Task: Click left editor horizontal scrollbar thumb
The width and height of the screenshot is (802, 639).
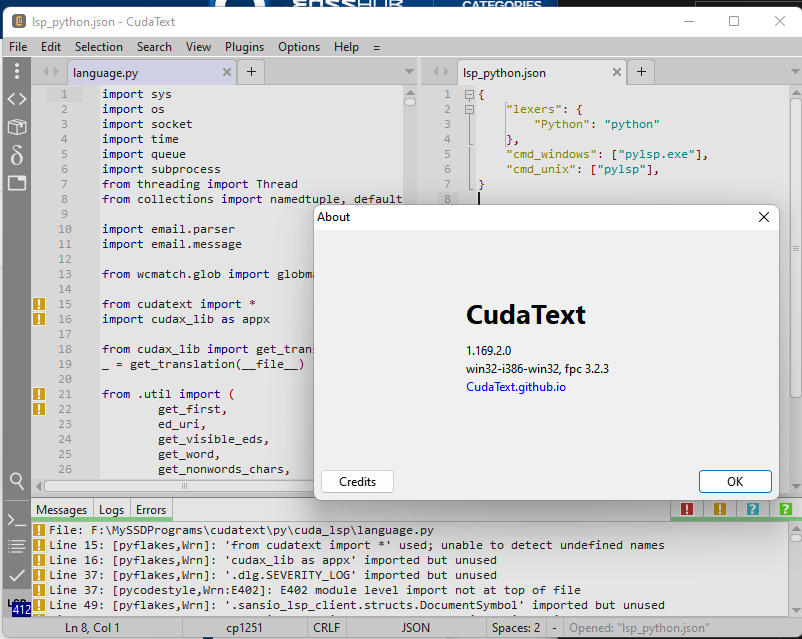Action: pos(184,486)
